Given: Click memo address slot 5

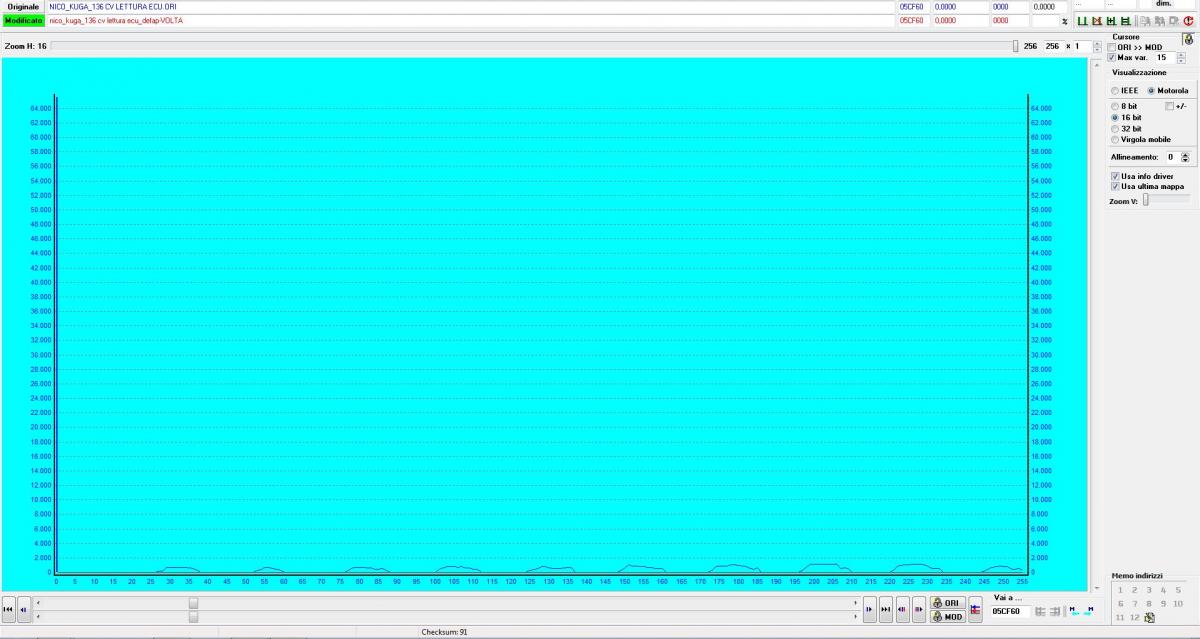Looking at the screenshot, I should click(1178, 590).
